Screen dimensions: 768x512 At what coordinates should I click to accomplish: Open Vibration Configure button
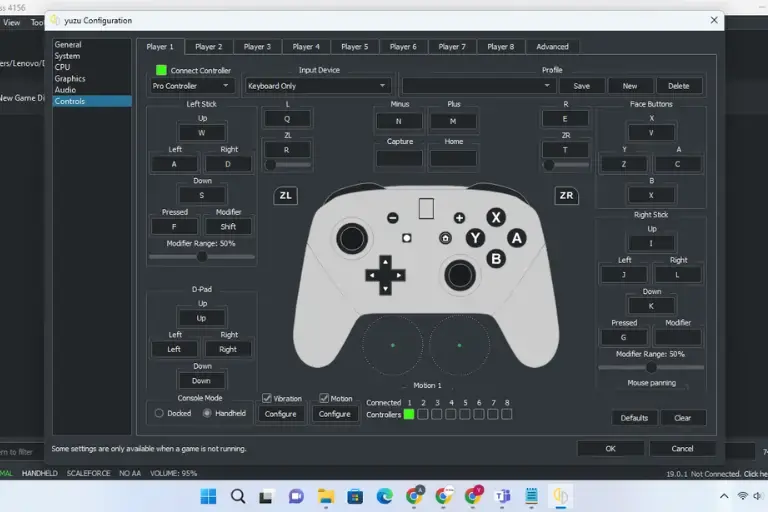281,414
